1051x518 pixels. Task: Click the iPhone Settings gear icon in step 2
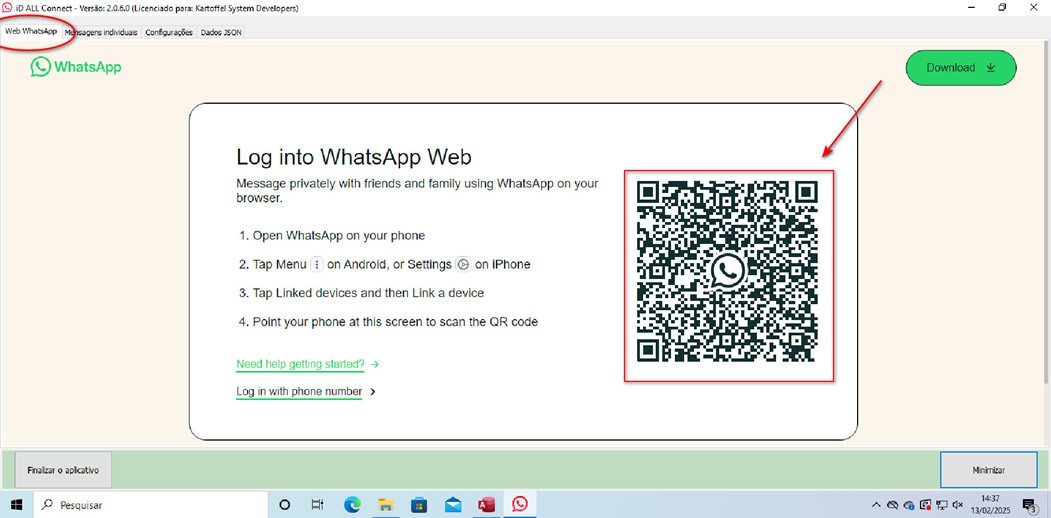463,265
